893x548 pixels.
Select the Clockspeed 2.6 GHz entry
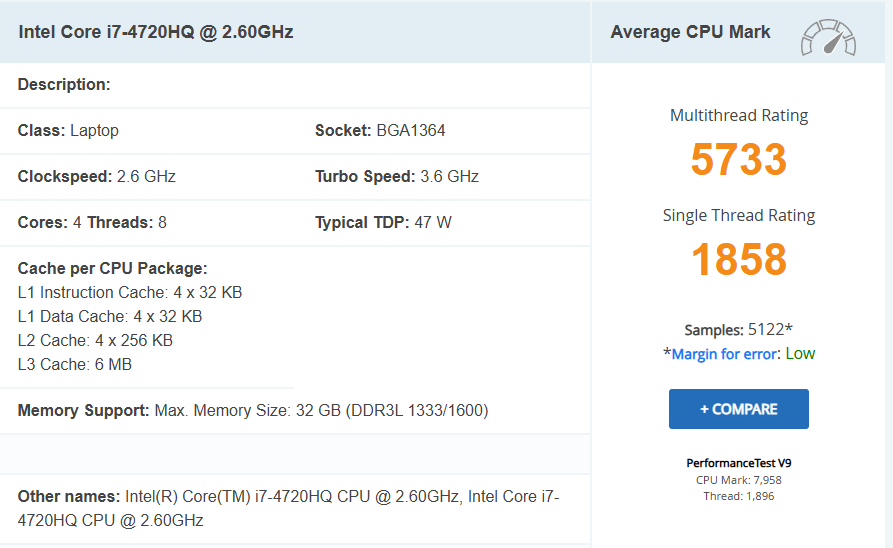pyautogui.click(x=97, y=177)
